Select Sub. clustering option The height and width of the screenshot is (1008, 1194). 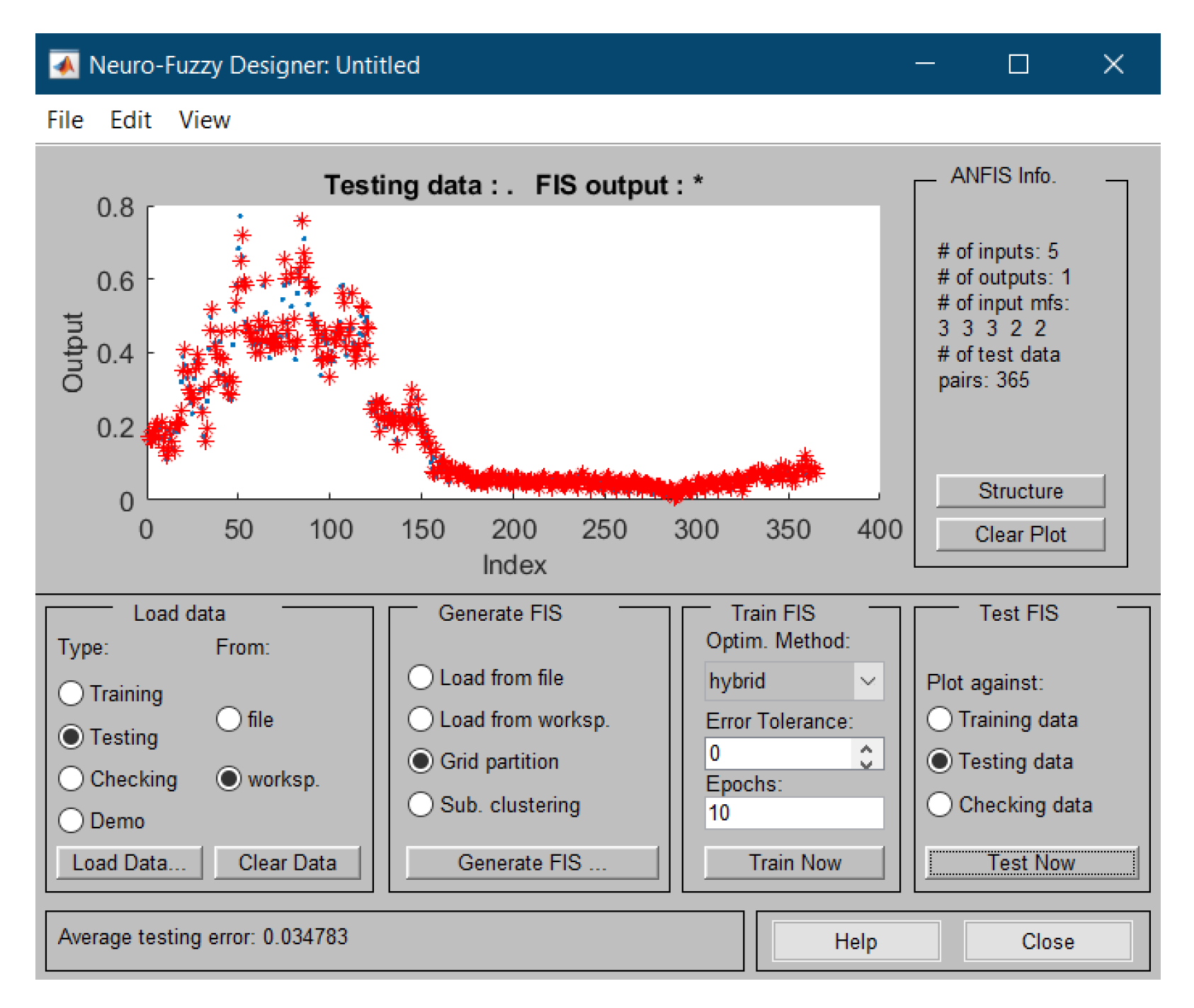coord(421,804)
